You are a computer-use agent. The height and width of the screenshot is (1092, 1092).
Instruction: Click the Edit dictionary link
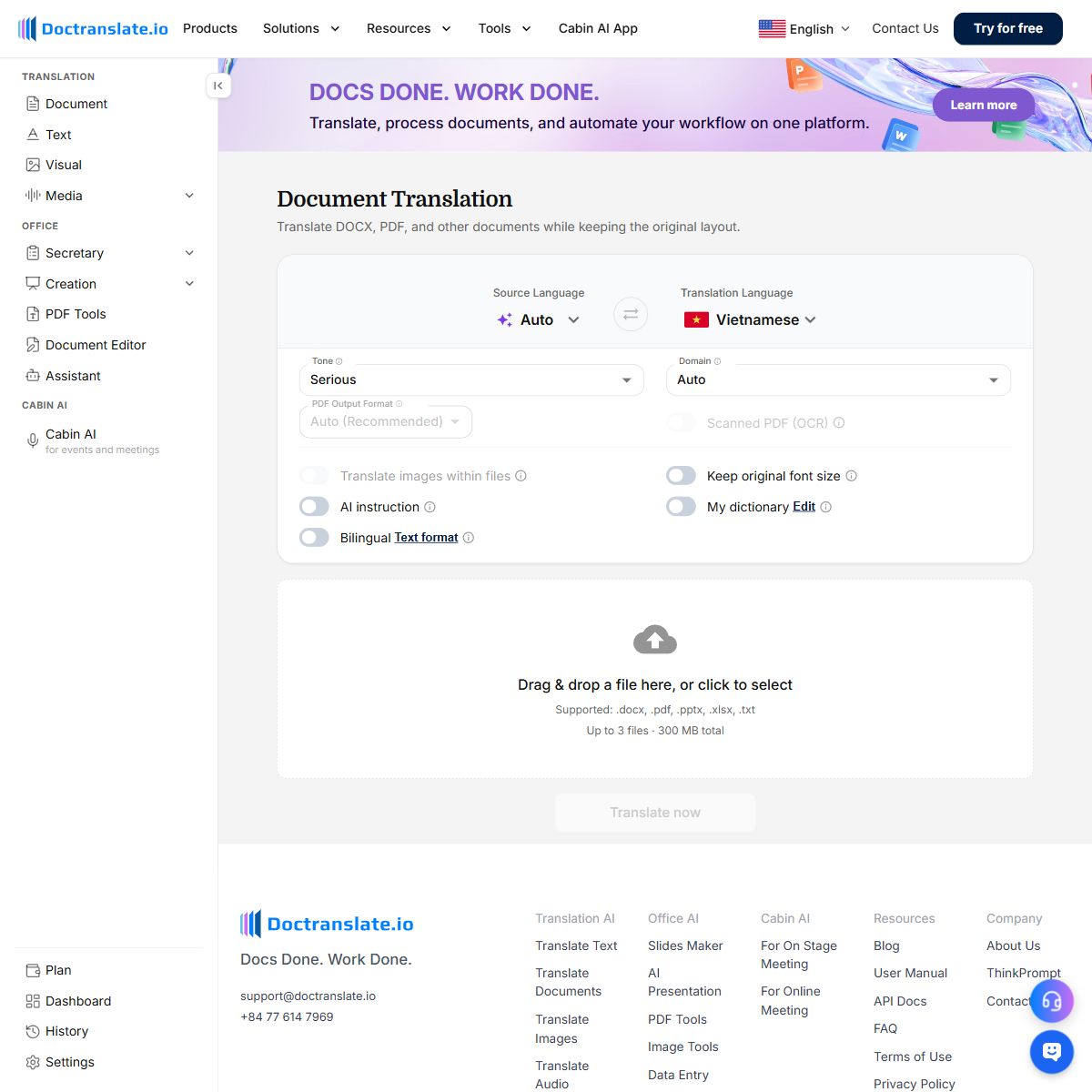(804, 507)
